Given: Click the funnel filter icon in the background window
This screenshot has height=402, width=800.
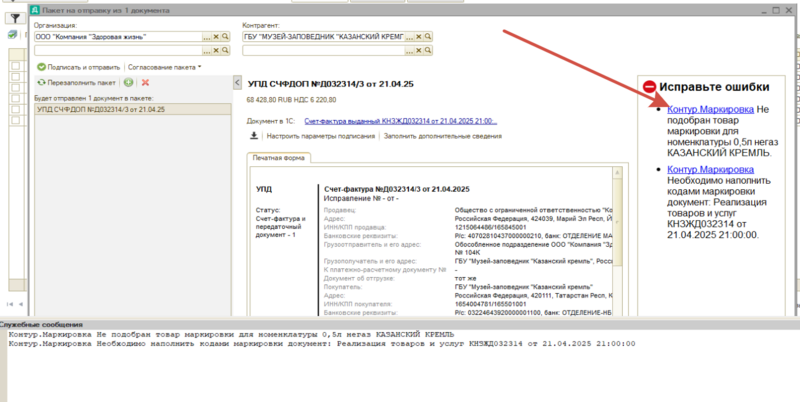Looking at the screenshot, I should pos(16,18).
